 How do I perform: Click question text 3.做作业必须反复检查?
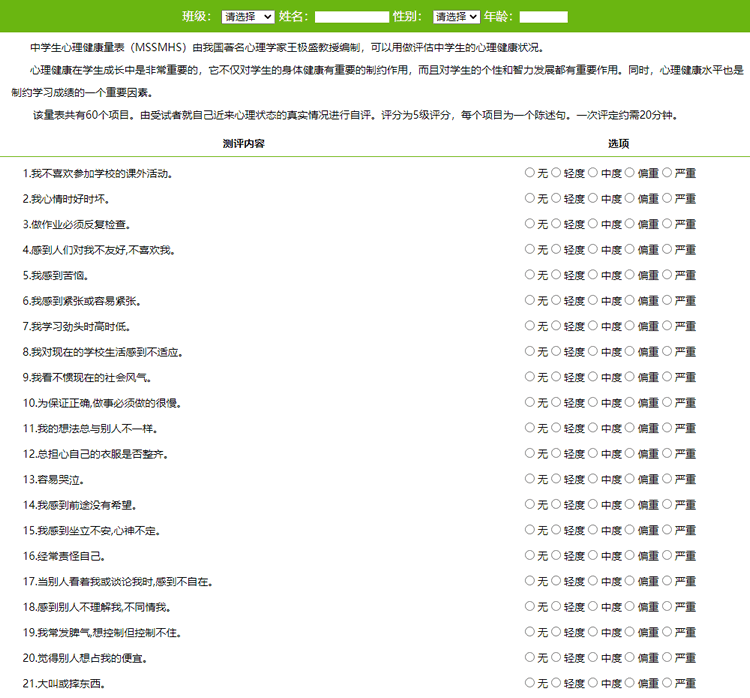[77, 225]
